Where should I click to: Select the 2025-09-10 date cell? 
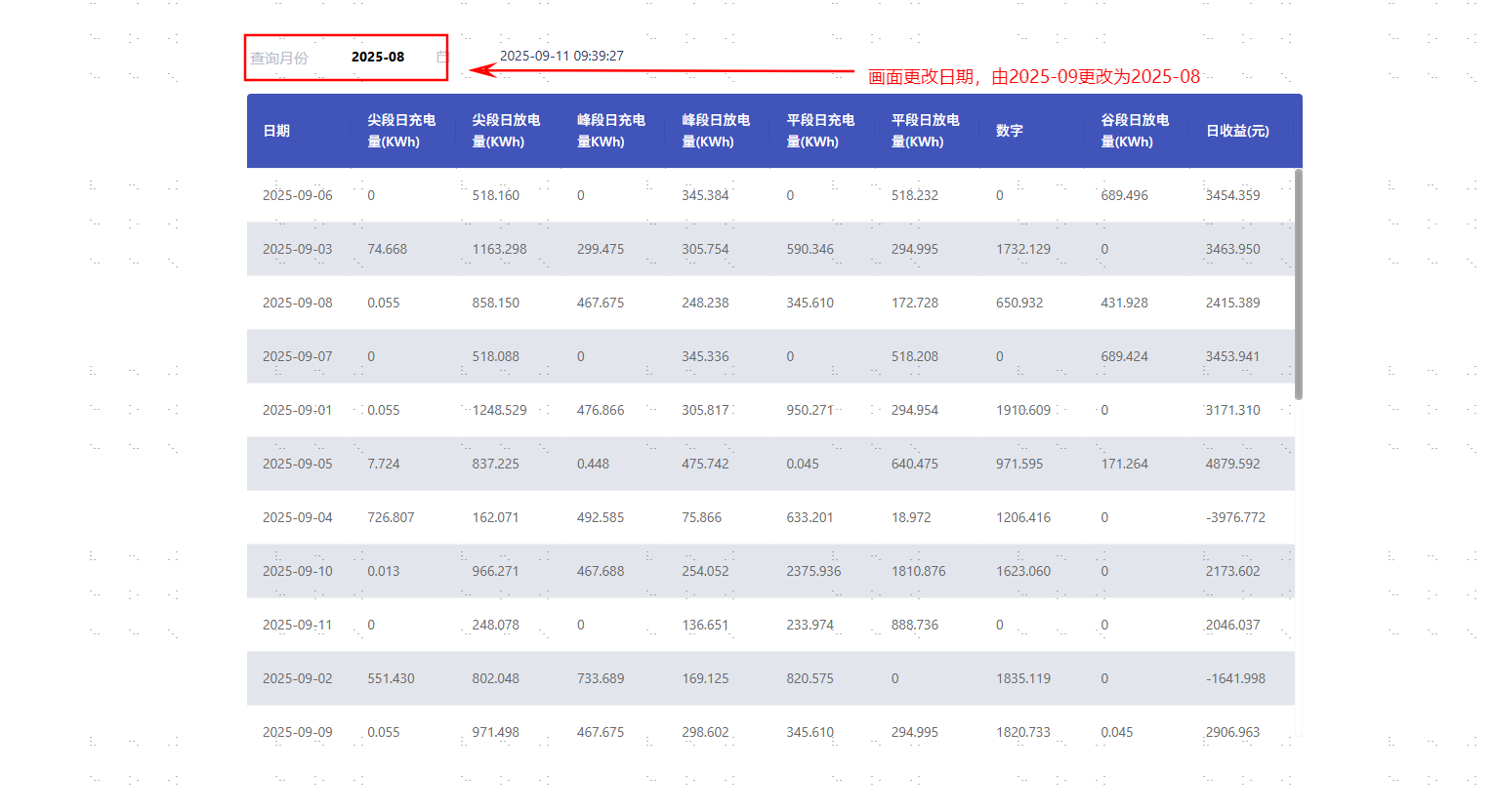pyautogui.click(x=298, y=571)
